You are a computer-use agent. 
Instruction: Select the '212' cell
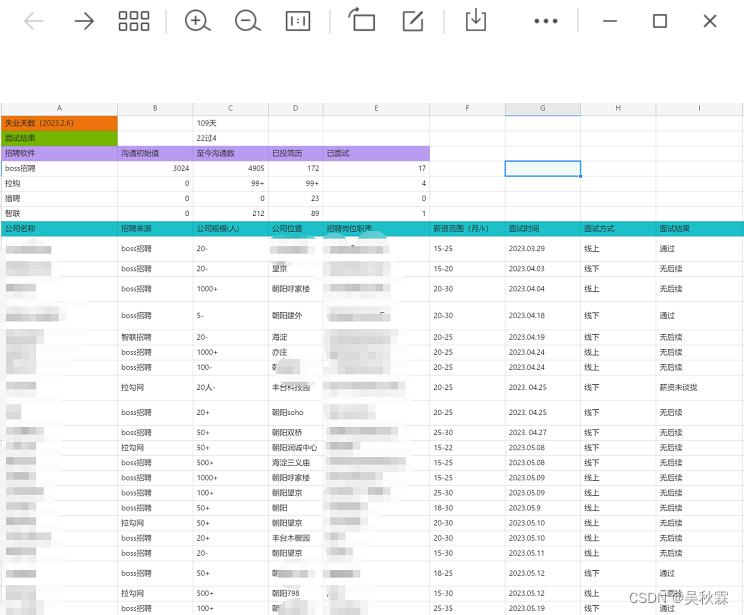click(x=231, y=214)
